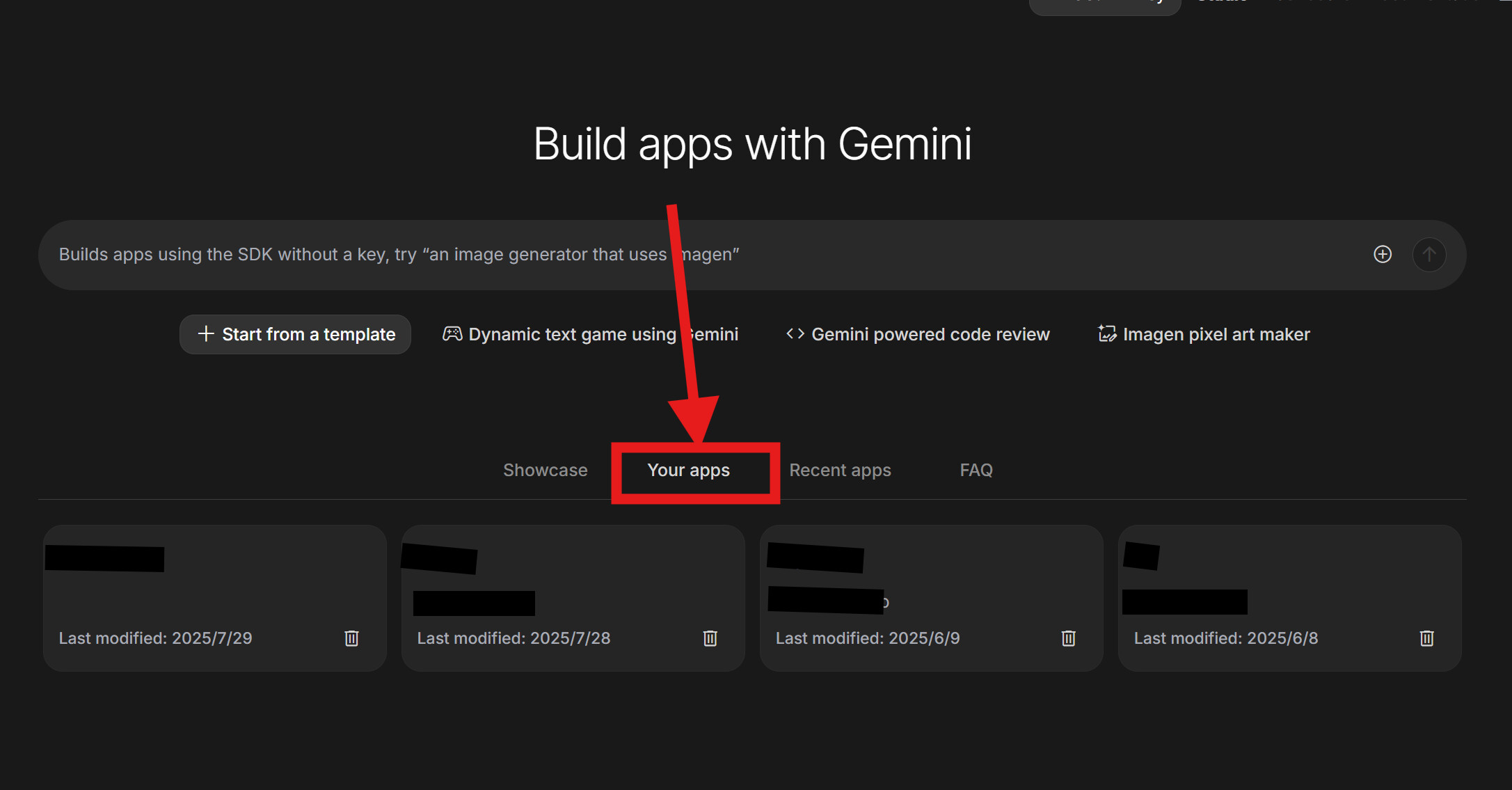
Task: Open the FAQ tab
Action: (976, 471)
